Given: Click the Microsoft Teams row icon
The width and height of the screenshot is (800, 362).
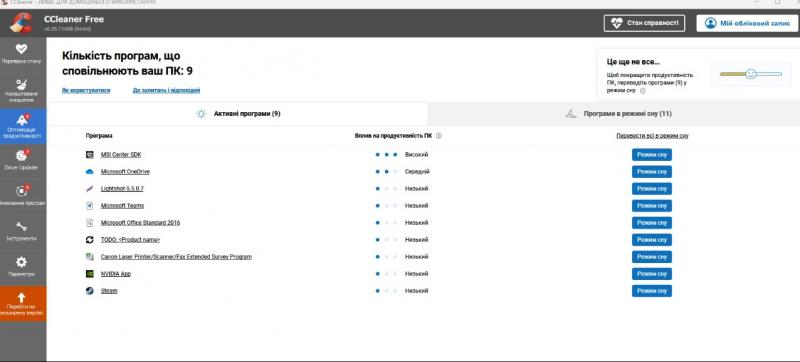Looking at the screenshot, I should (90, 205).
